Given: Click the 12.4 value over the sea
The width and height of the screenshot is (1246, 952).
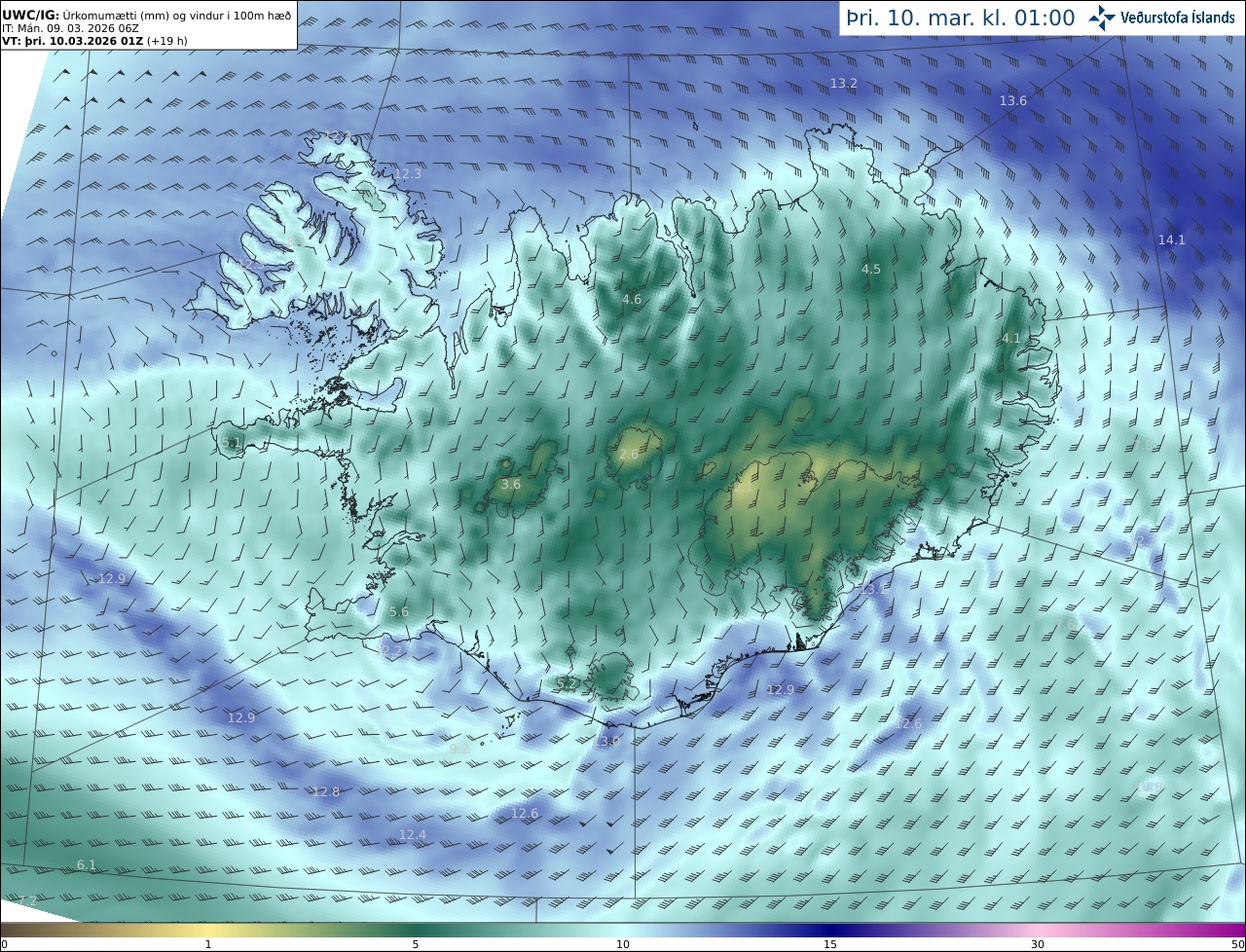Looking at the screenshot, I should (413, 834).
